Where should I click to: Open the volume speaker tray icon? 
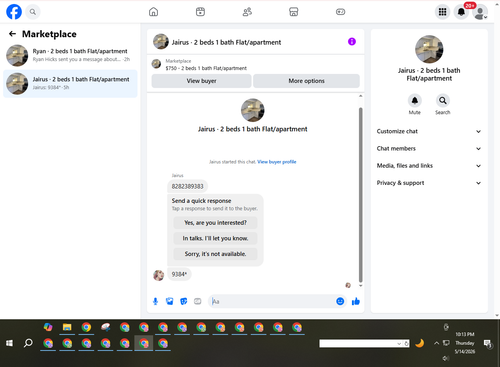446,358
